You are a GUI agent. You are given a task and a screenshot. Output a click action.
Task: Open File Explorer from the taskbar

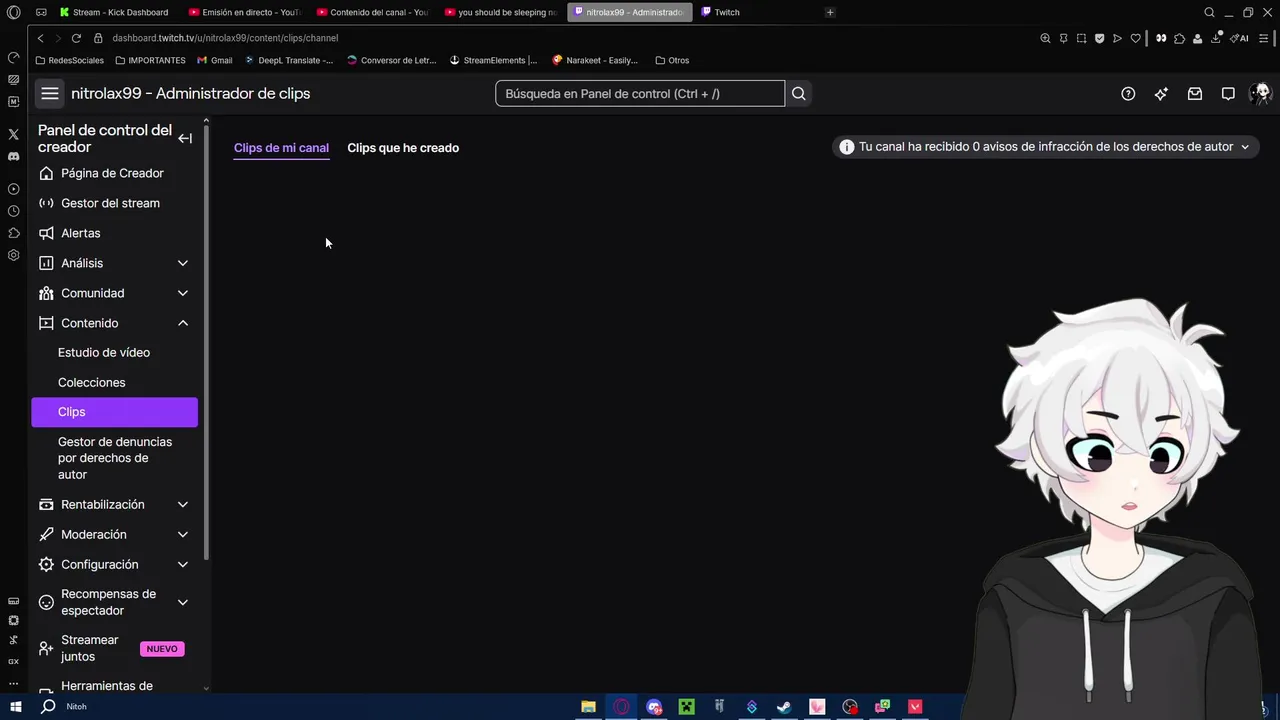point(588,706)
